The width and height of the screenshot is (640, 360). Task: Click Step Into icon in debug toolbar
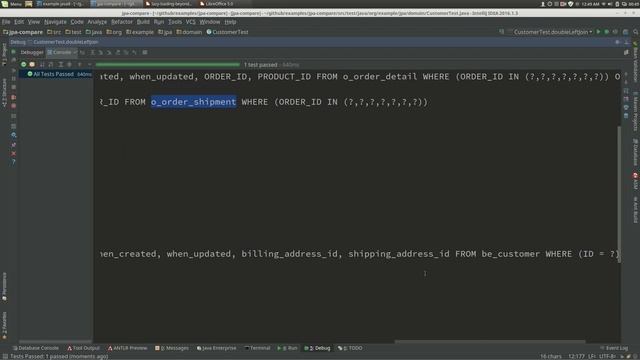coord(101,53)
